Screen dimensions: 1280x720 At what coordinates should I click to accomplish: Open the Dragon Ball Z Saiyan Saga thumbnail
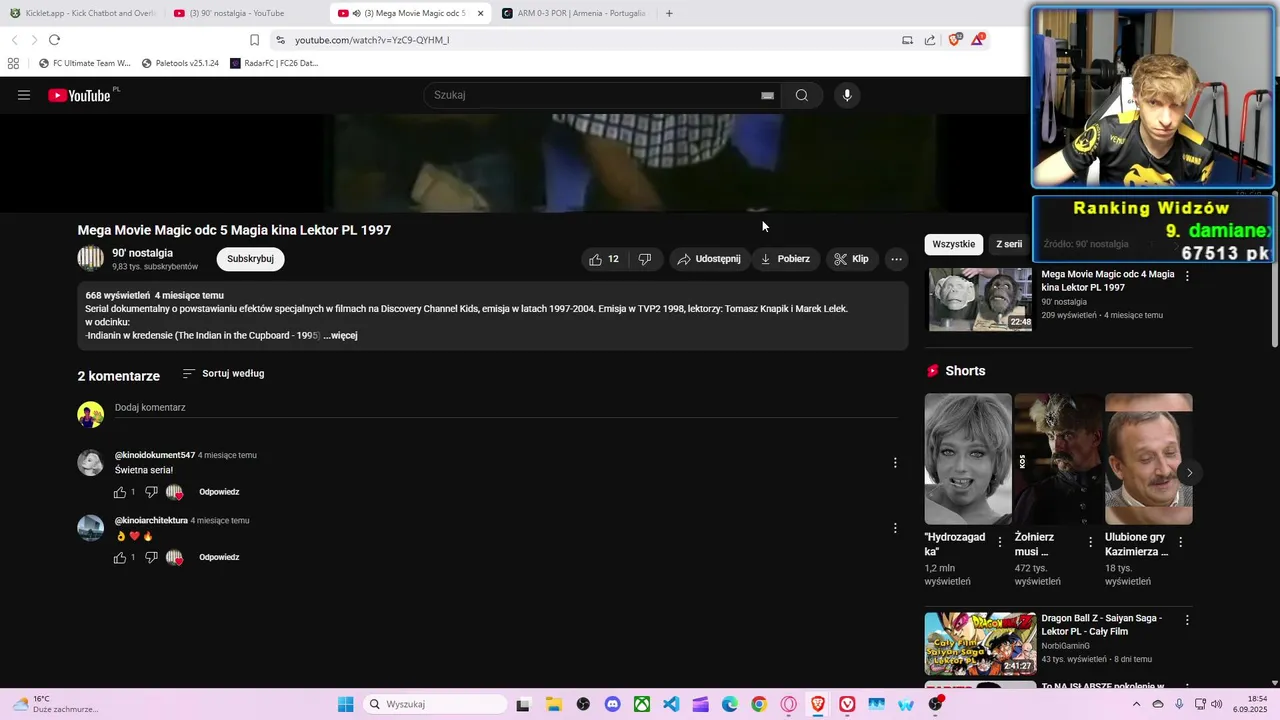pos(980,643)
